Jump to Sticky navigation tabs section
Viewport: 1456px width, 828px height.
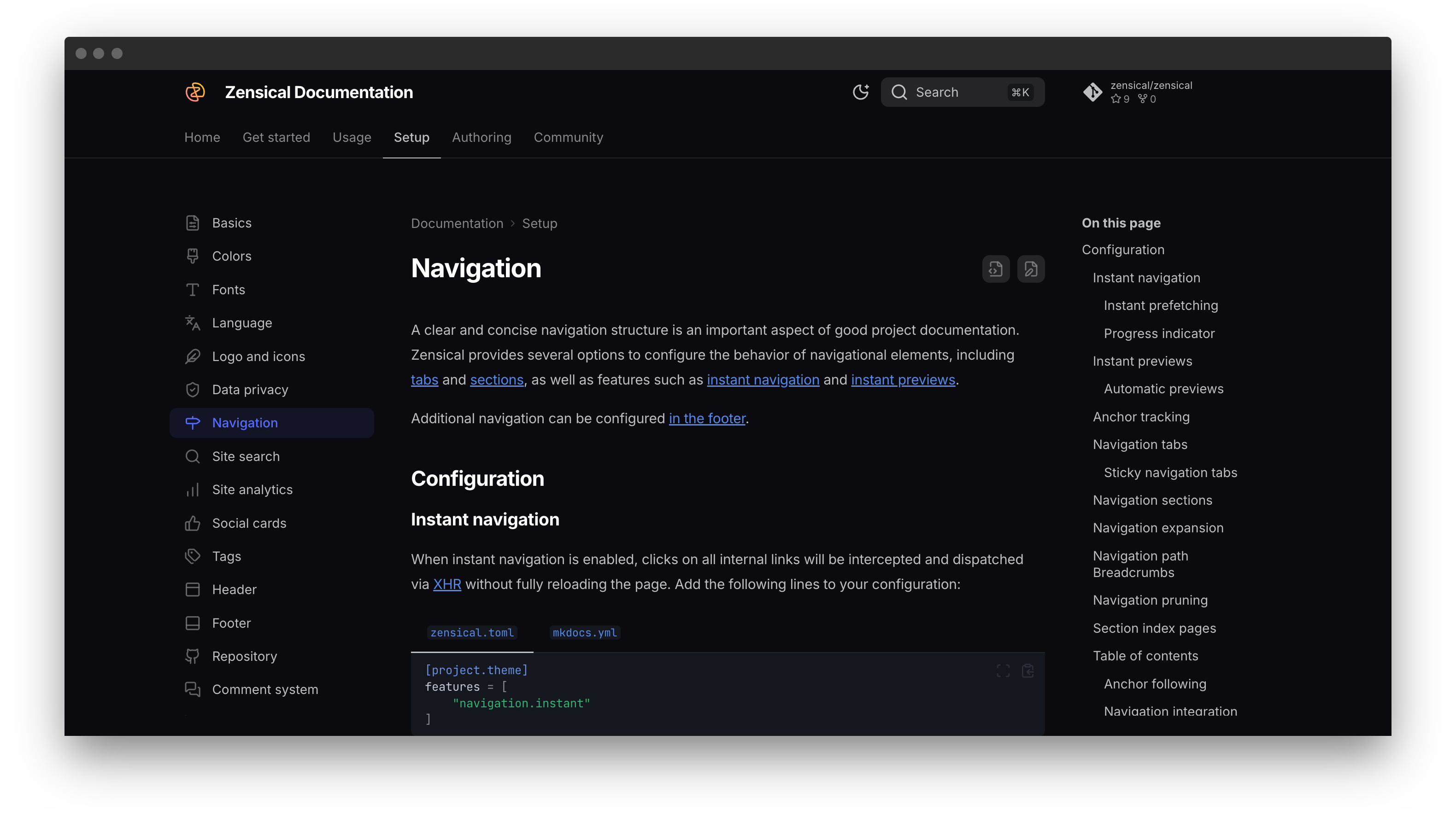point(1170,472)
